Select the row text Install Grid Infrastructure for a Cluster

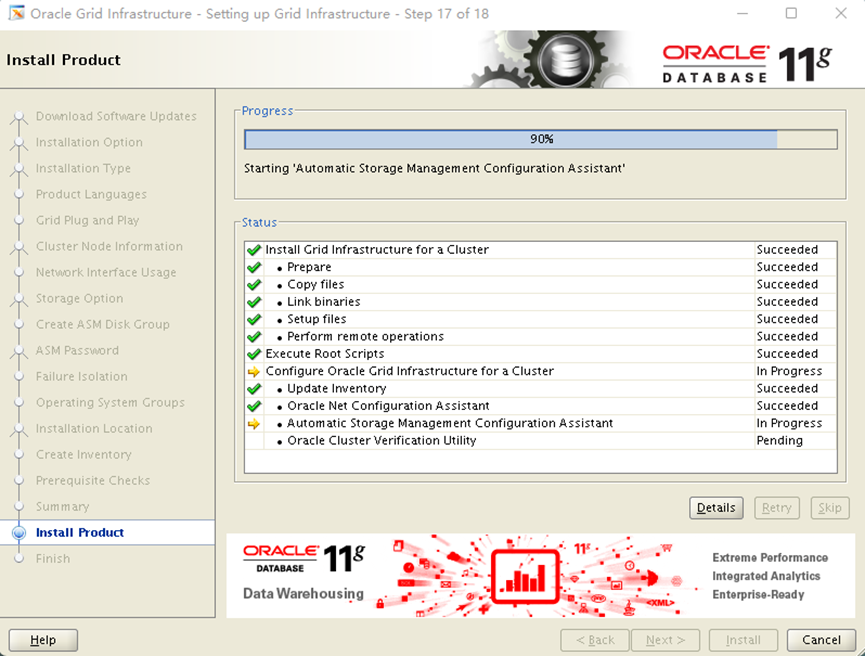tap(377, 250)
